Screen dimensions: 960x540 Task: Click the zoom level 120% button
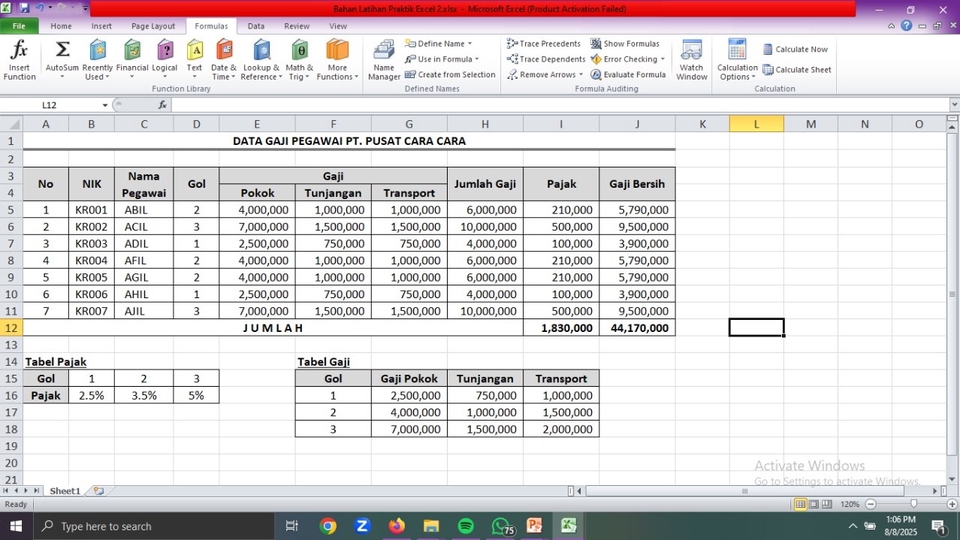coord(849,504)
